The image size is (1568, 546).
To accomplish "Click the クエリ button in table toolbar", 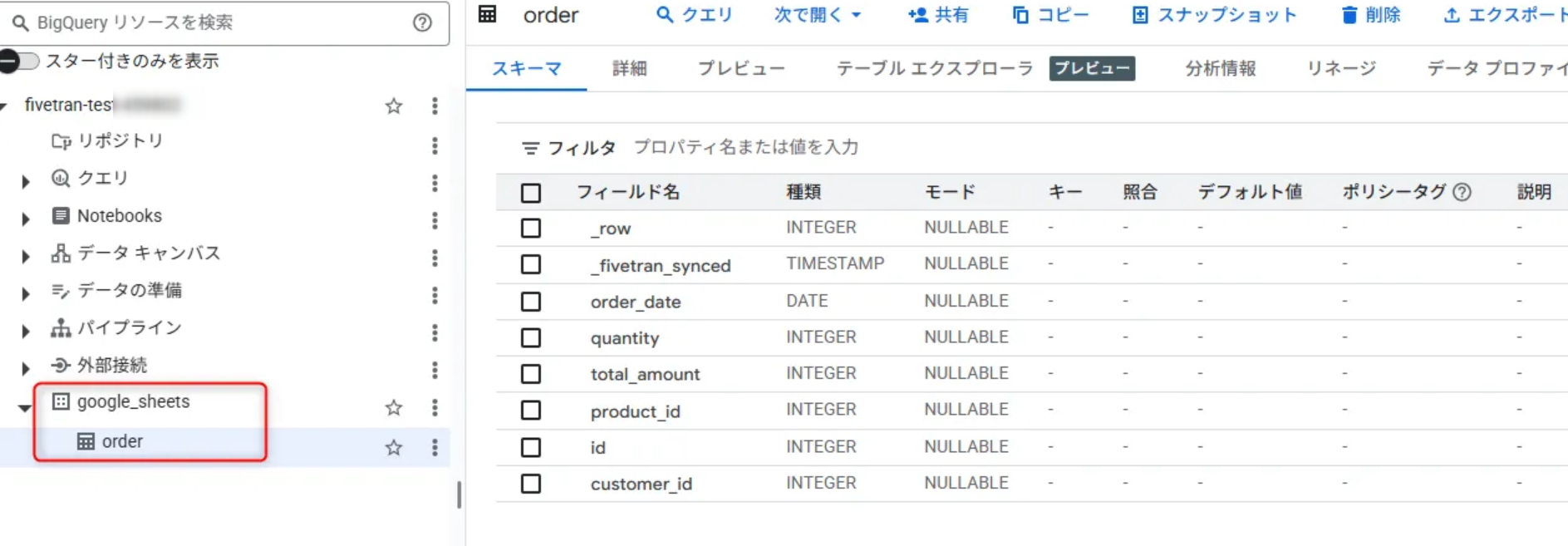I will pos(695,15).
